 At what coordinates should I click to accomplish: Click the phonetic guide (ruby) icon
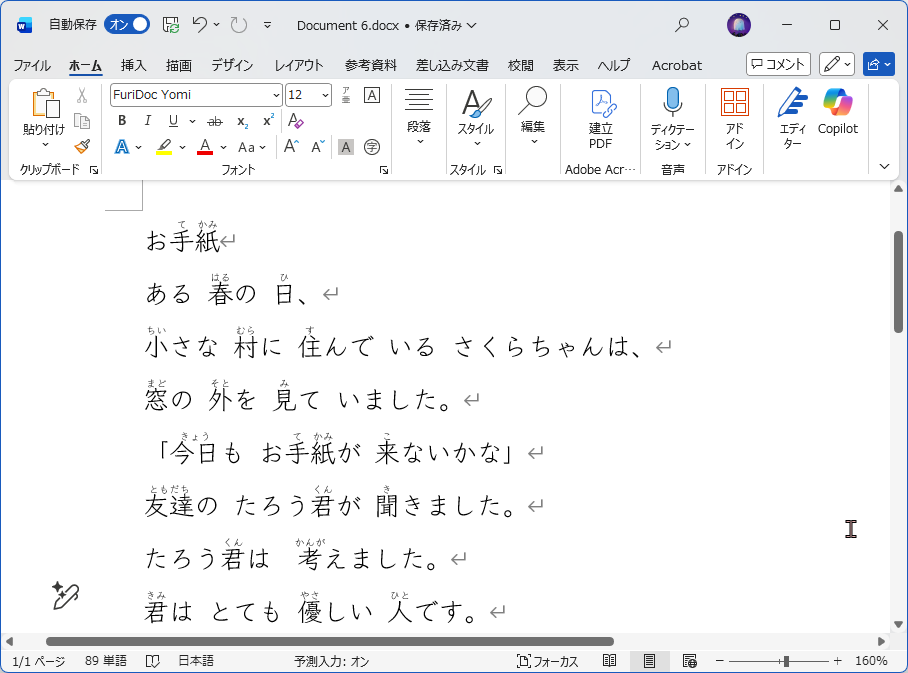346,94
